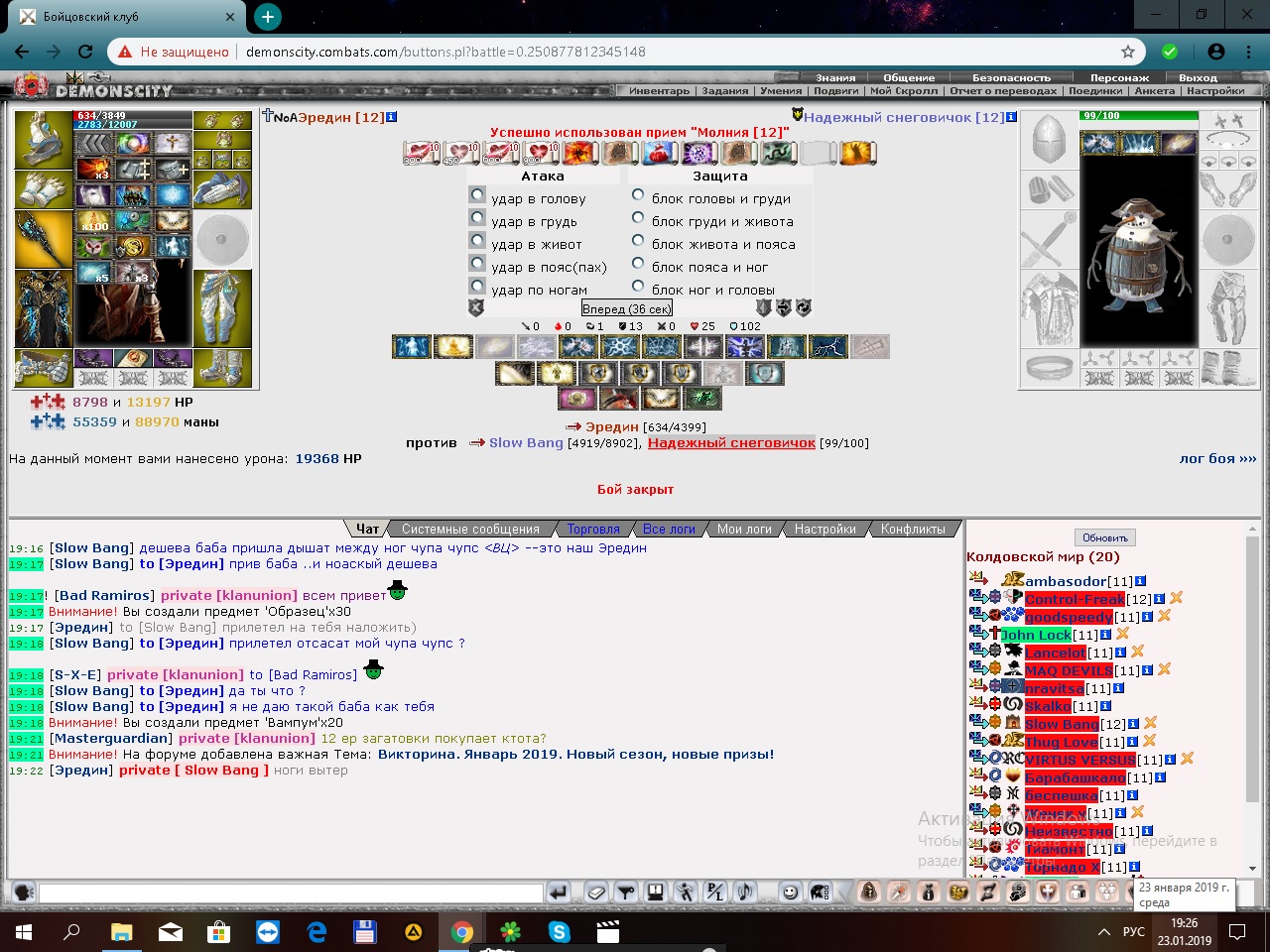Click Обновить button above player list

click(x=1105, y=537)
